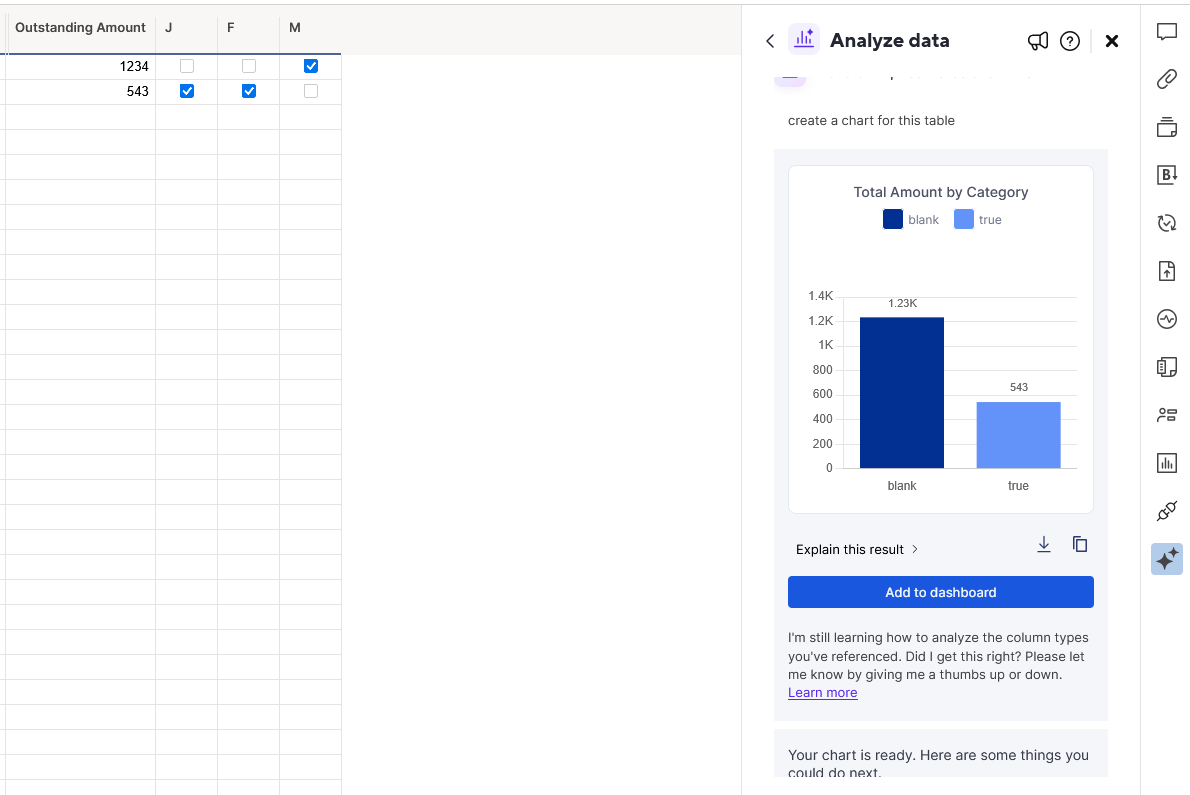Copy the chart using copy icon

pyautogui.click(x=1080, y=544)
